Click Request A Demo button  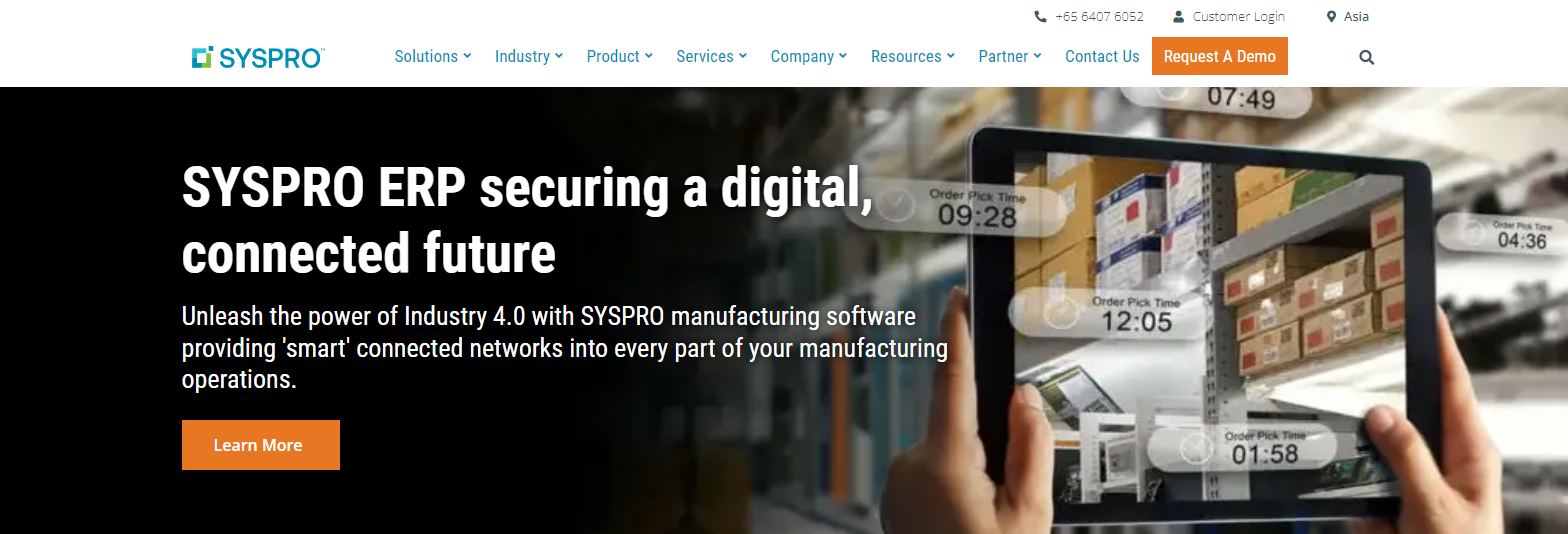pos(1220,56)
